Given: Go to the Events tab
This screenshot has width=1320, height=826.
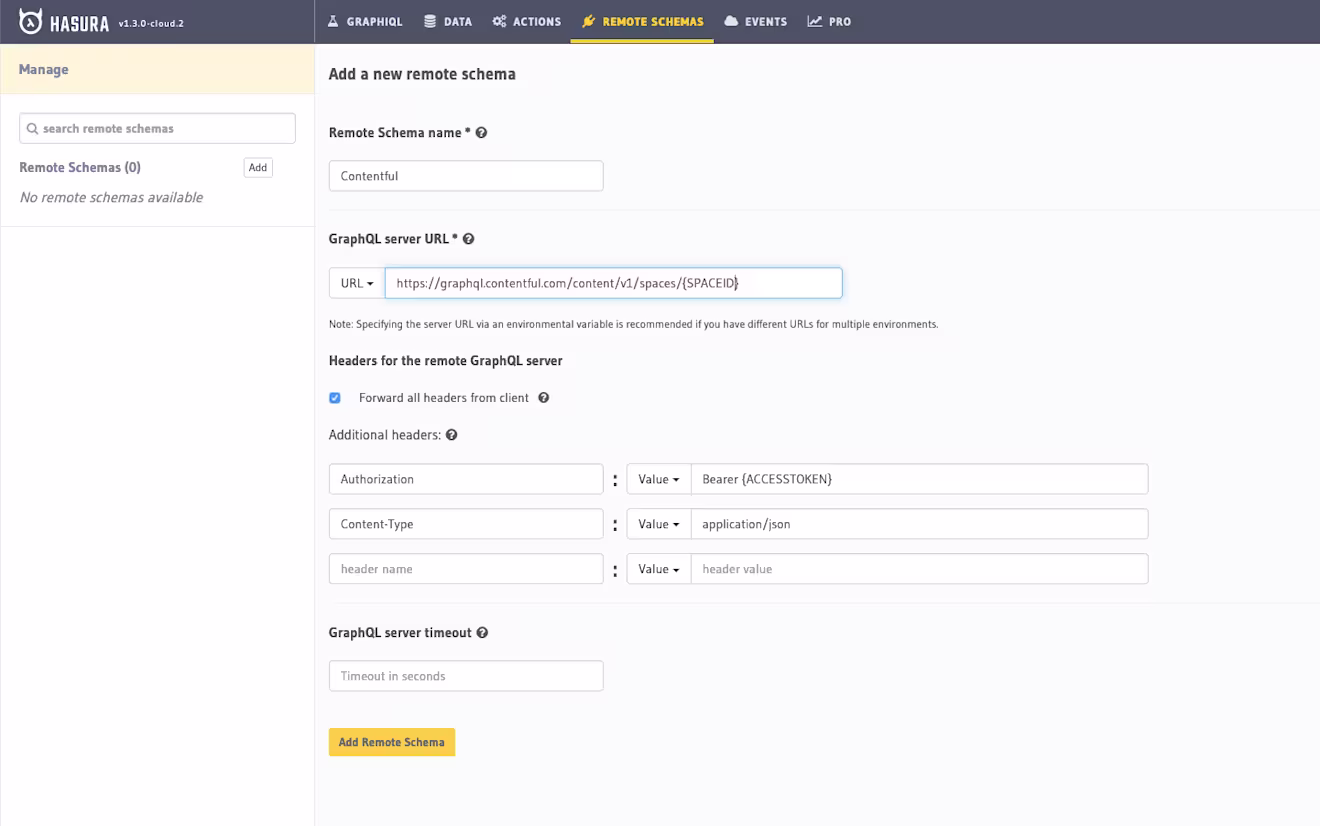Looking at the screenshot, I should click(x=755, y=21).
